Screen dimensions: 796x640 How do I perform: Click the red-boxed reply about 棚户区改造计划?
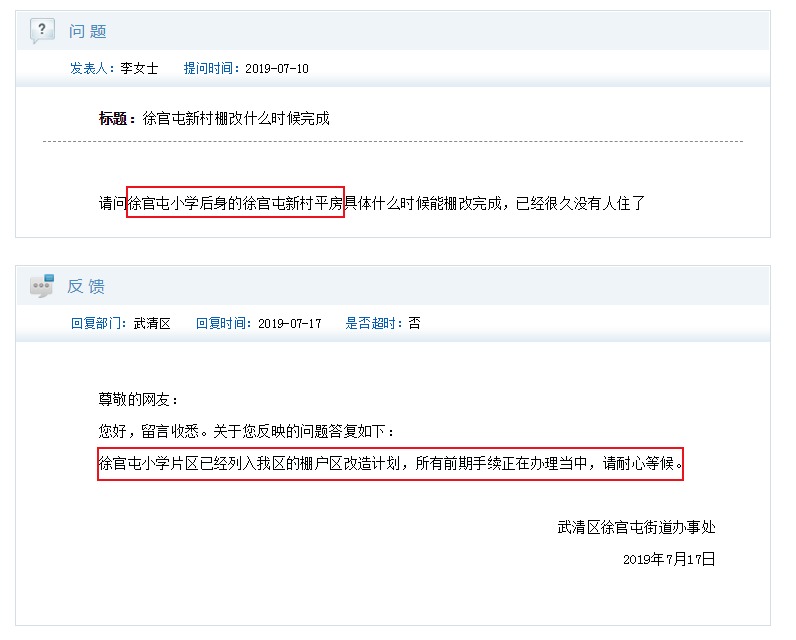(x=390, y=464)
